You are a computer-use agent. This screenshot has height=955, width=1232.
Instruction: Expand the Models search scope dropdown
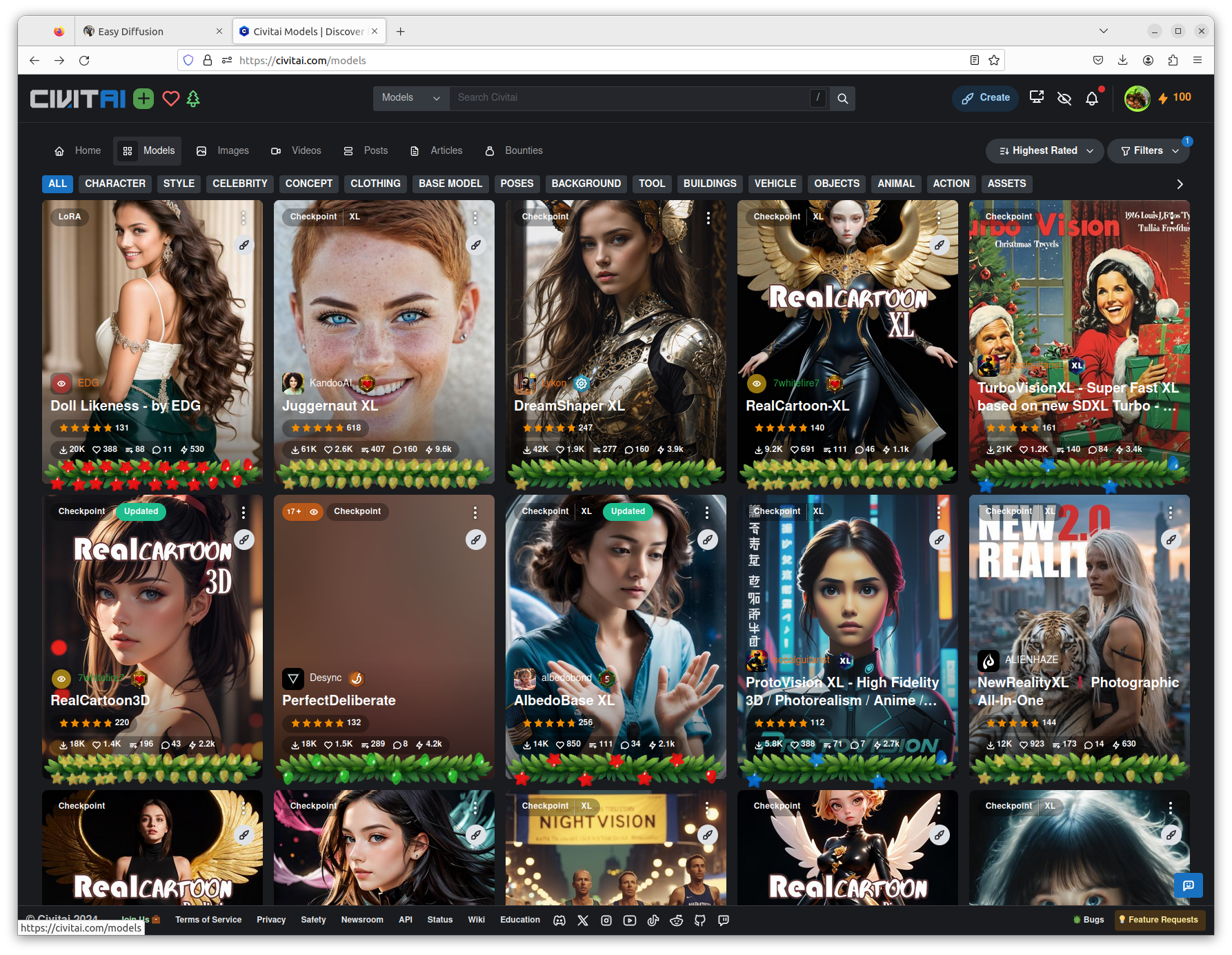click(411, 98)
